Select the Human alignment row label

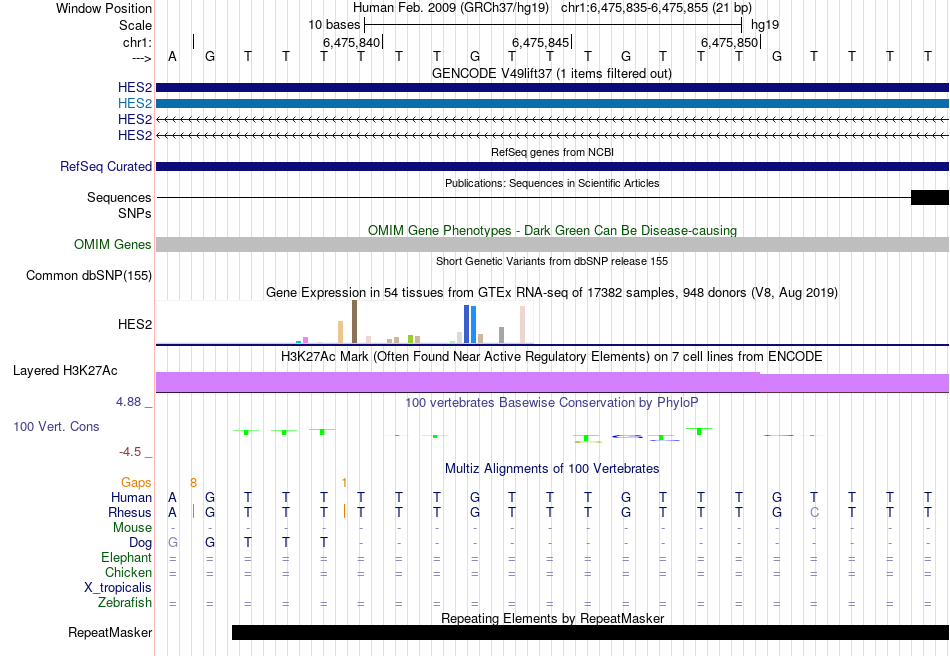131,497
